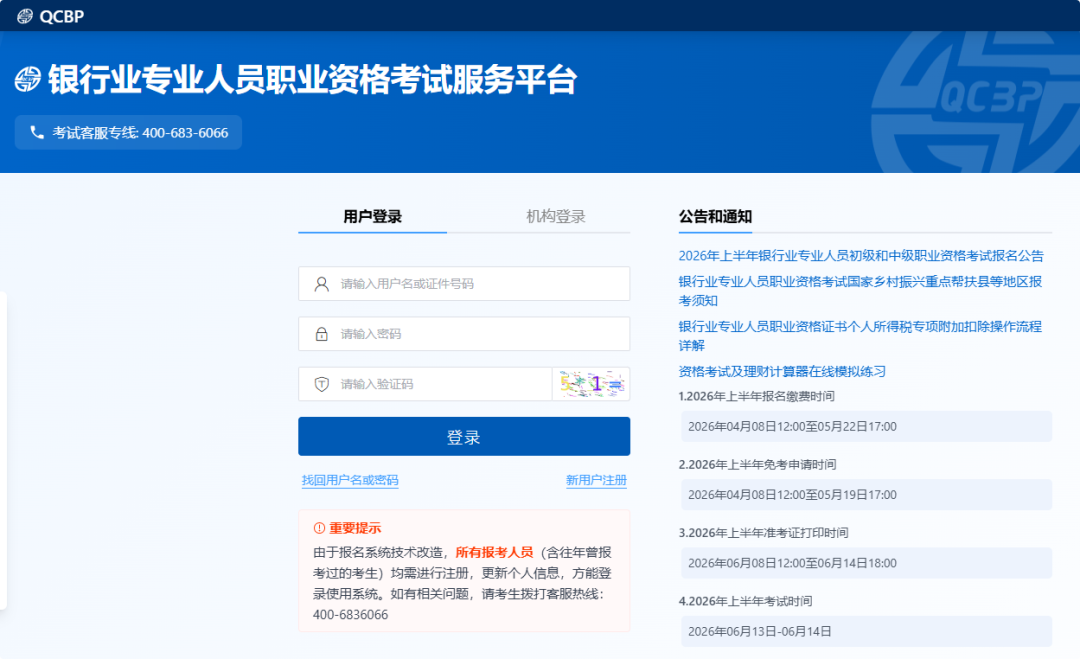Click the shield icon in captcha field
This screenshot has width=1080, height=659.
point(321,384)
